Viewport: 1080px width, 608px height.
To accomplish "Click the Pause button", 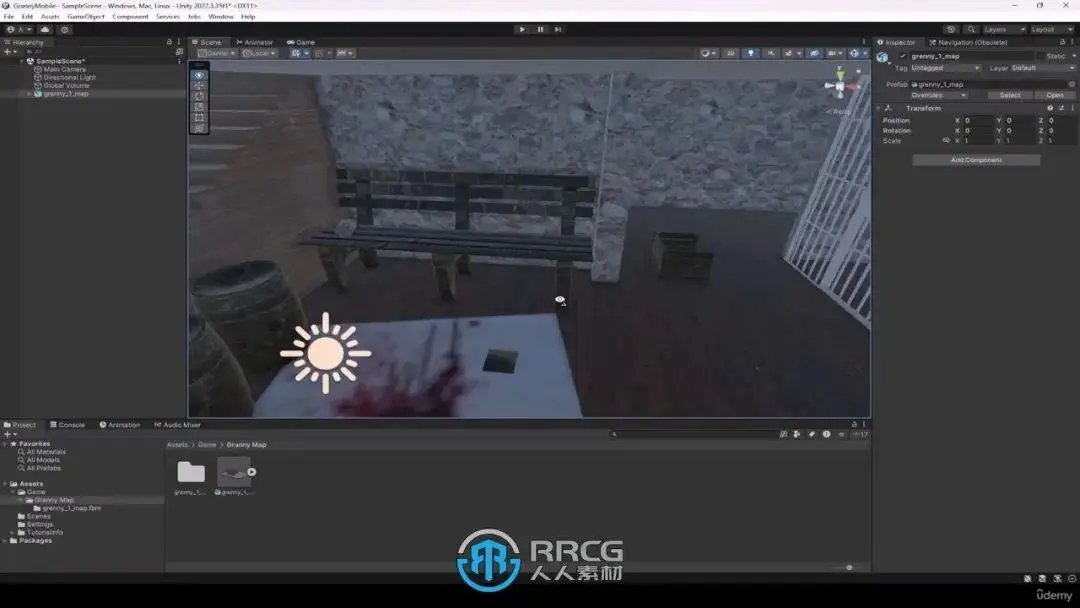I will tap(540, 30).
